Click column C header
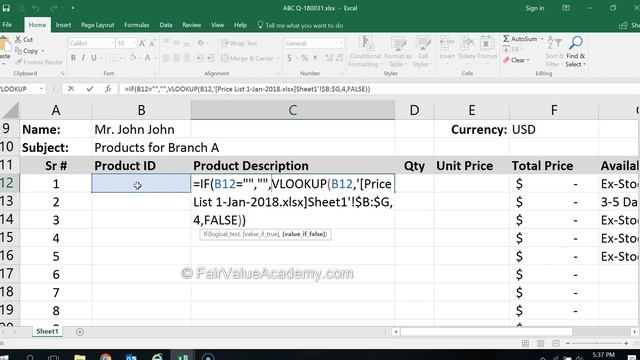This screenshot has height=360, width=640. pyautogui.click(x=292, y=110)
